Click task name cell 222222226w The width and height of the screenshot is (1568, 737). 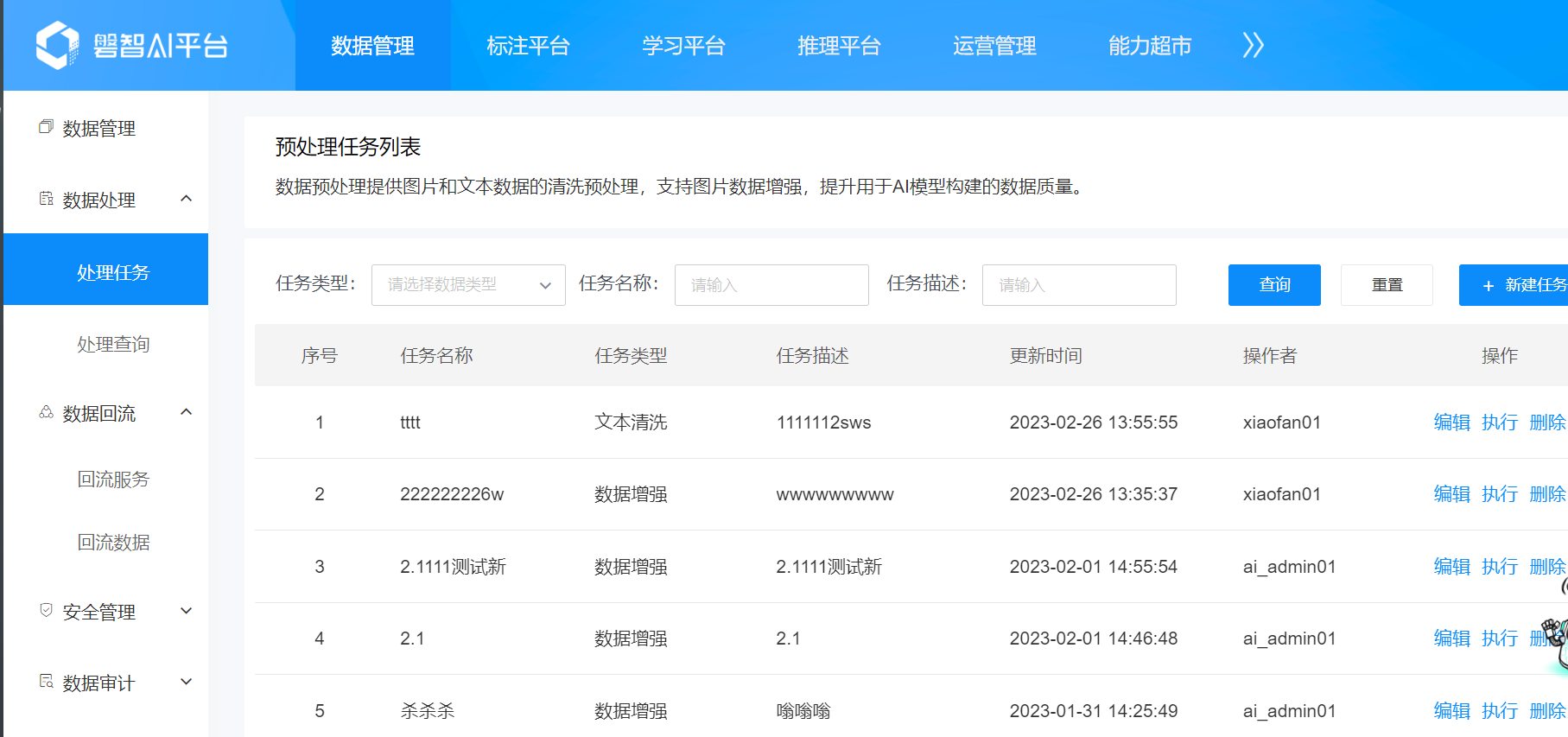click(x=452, y=494)
